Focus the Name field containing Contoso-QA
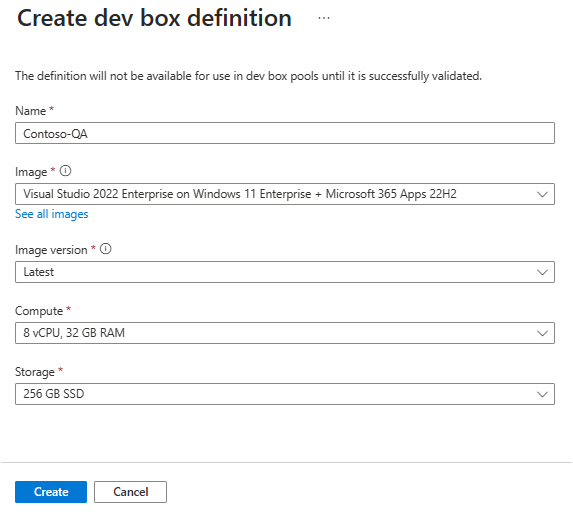 tap(285, 133)
